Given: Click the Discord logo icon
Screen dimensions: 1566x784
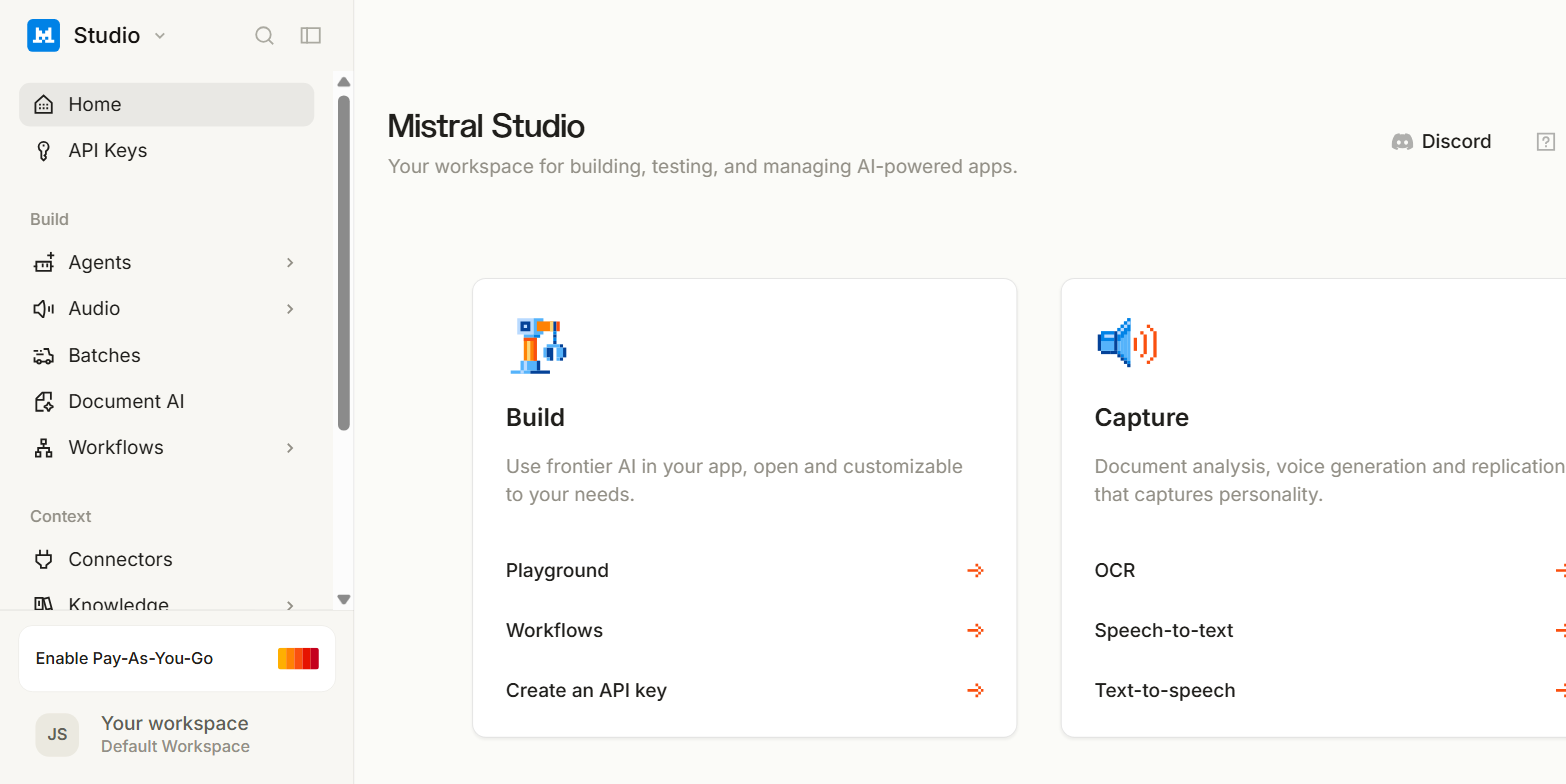Looking at the screenshot, I should click(1402, 142).
